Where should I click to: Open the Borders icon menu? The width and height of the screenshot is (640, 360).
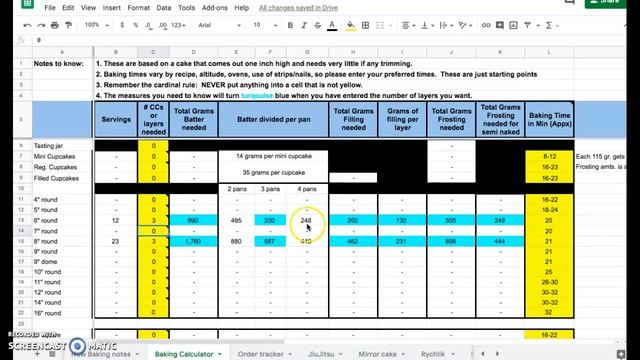tap(365, 25)
